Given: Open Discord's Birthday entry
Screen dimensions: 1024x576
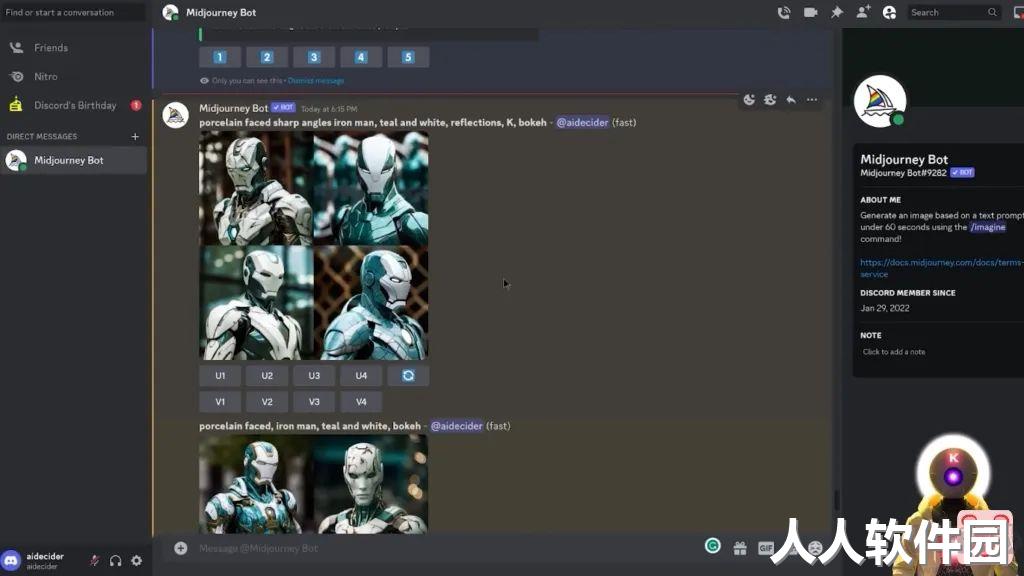Looking at the screenshot, I should (74, 105).
